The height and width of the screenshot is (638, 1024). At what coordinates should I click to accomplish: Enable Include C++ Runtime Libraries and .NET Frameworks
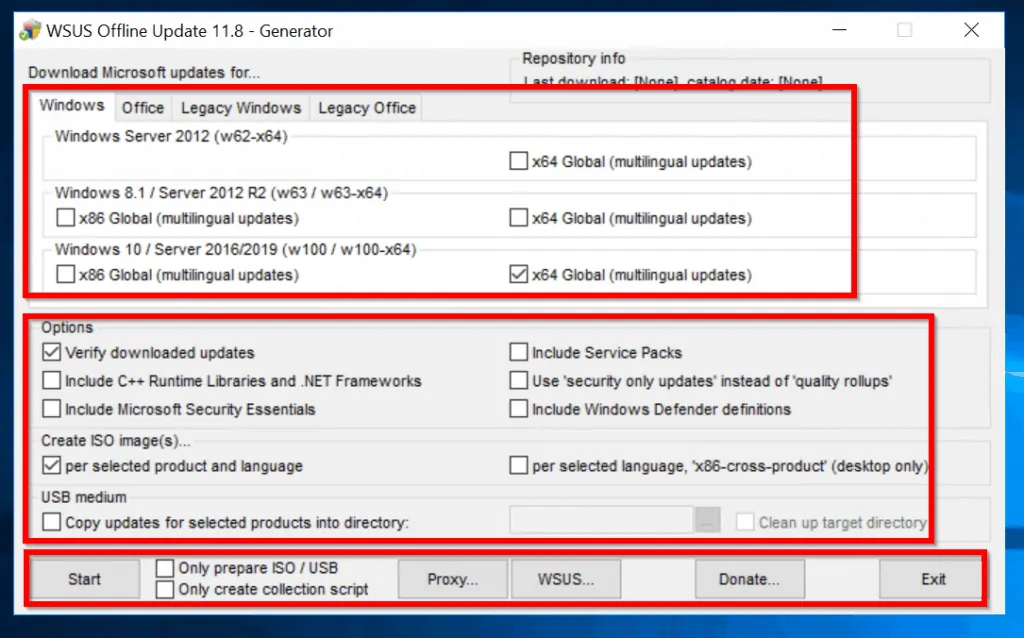pos(51,380)
